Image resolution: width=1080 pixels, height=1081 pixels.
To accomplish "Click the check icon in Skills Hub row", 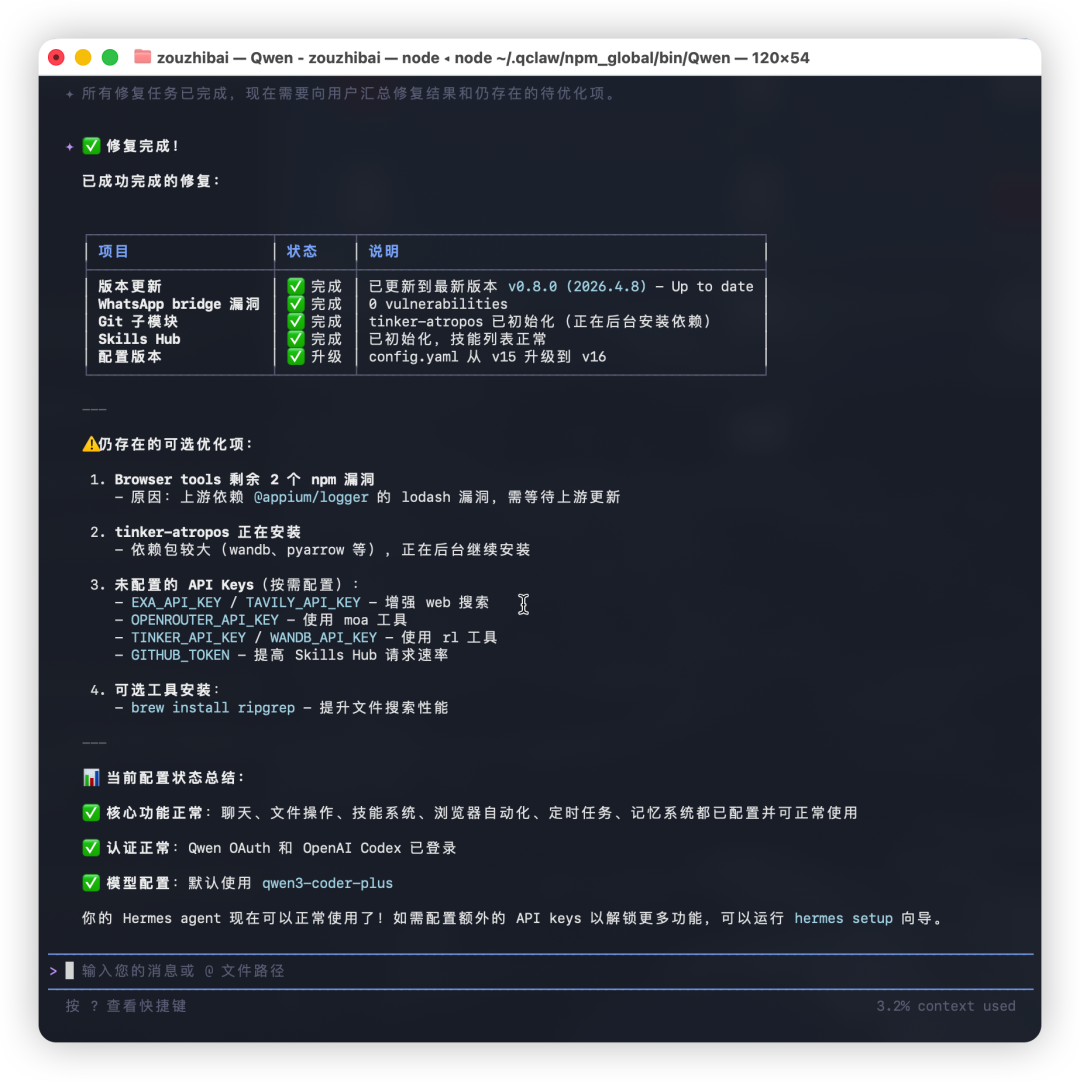I will tap(296, 339).
